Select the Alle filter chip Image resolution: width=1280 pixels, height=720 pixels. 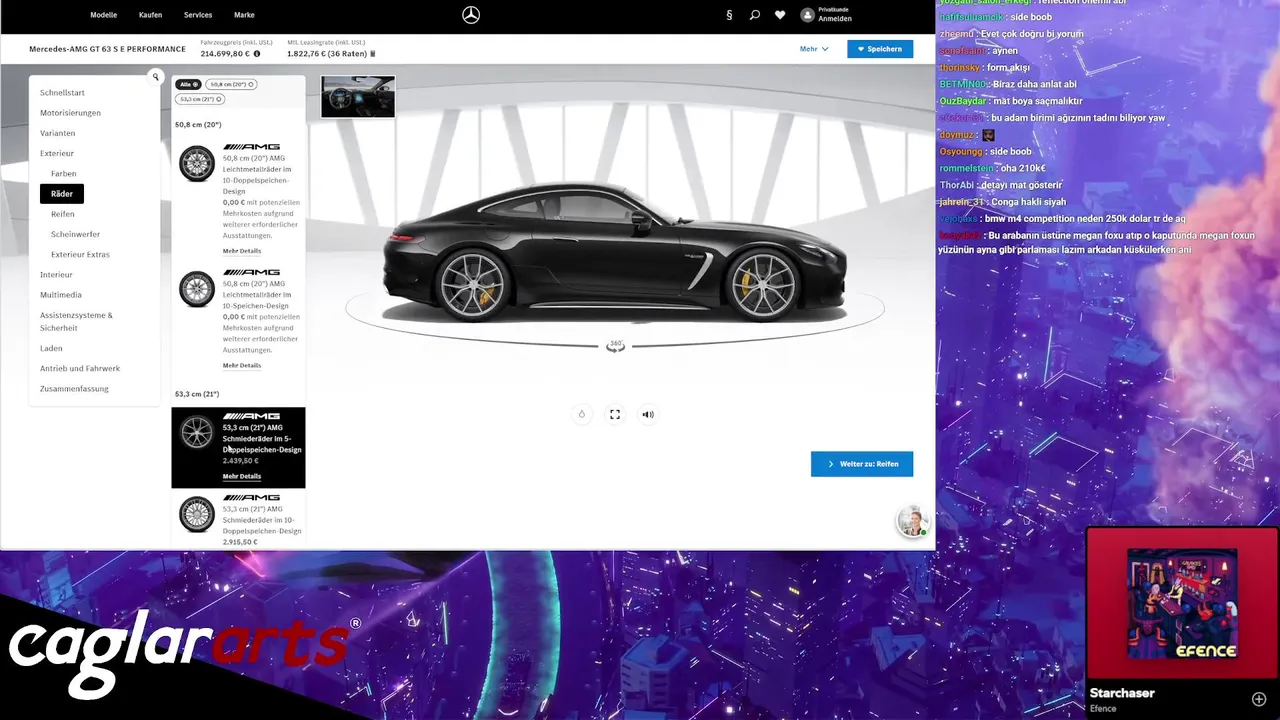188,84
